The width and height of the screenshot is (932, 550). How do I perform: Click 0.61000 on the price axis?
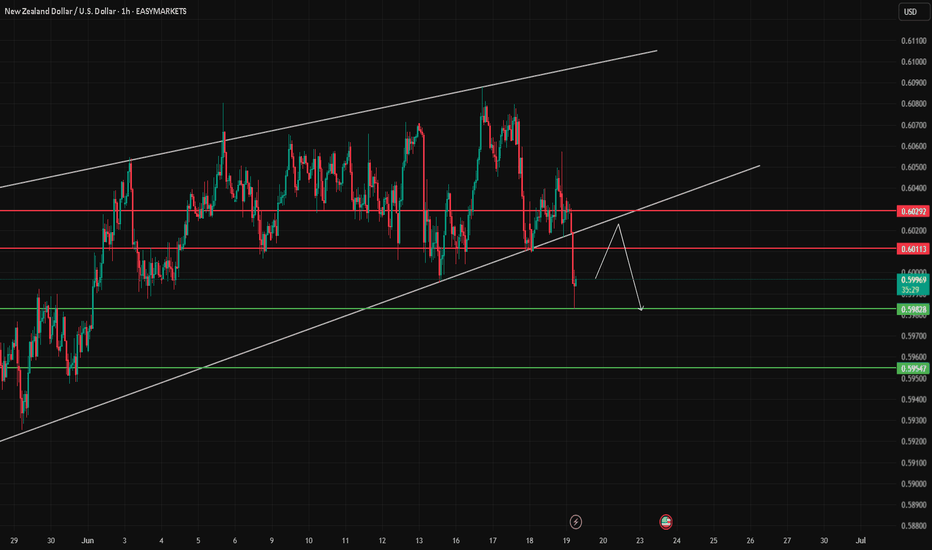(x=914, y=62)
